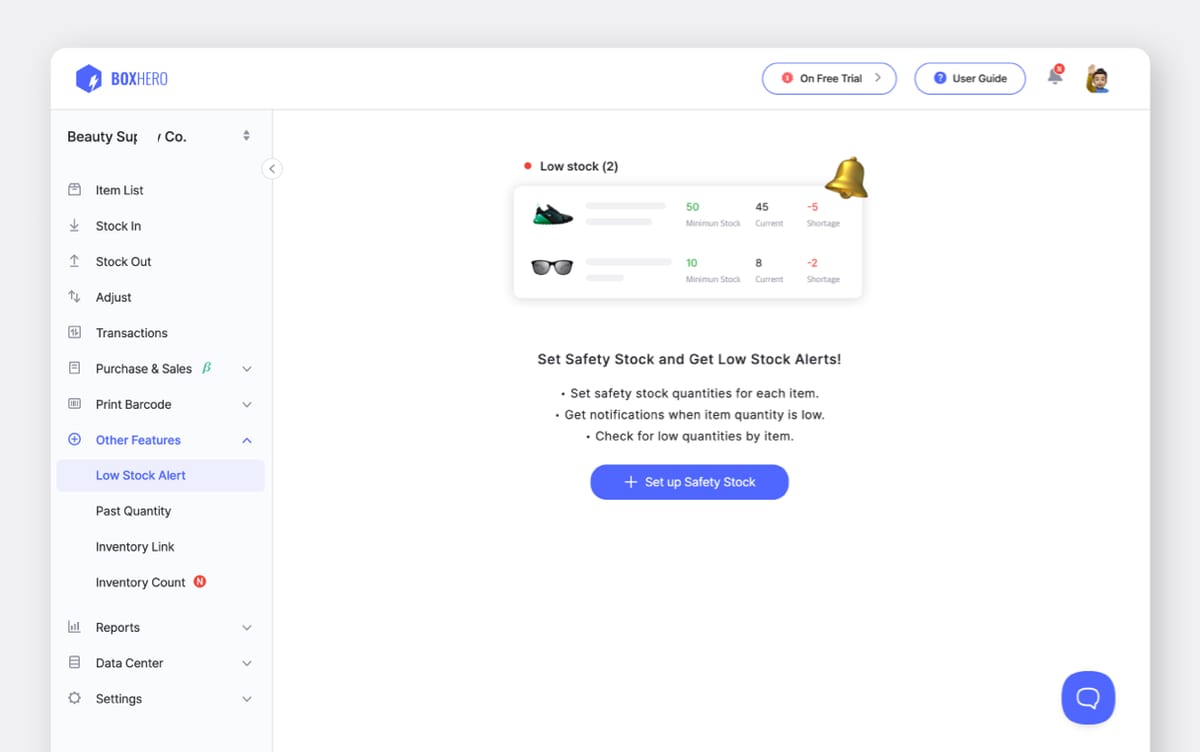
Task: Select the Reports bar-chart icon
Action: pos(74,627)
